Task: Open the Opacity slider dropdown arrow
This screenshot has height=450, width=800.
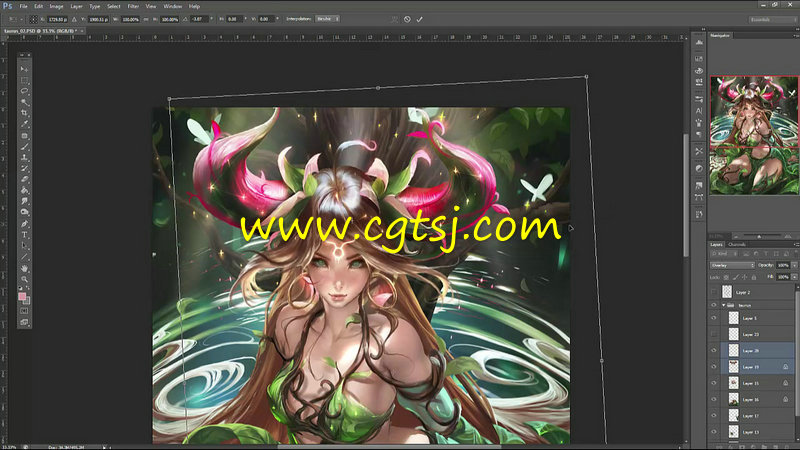Action: click(x=794, y=265)
